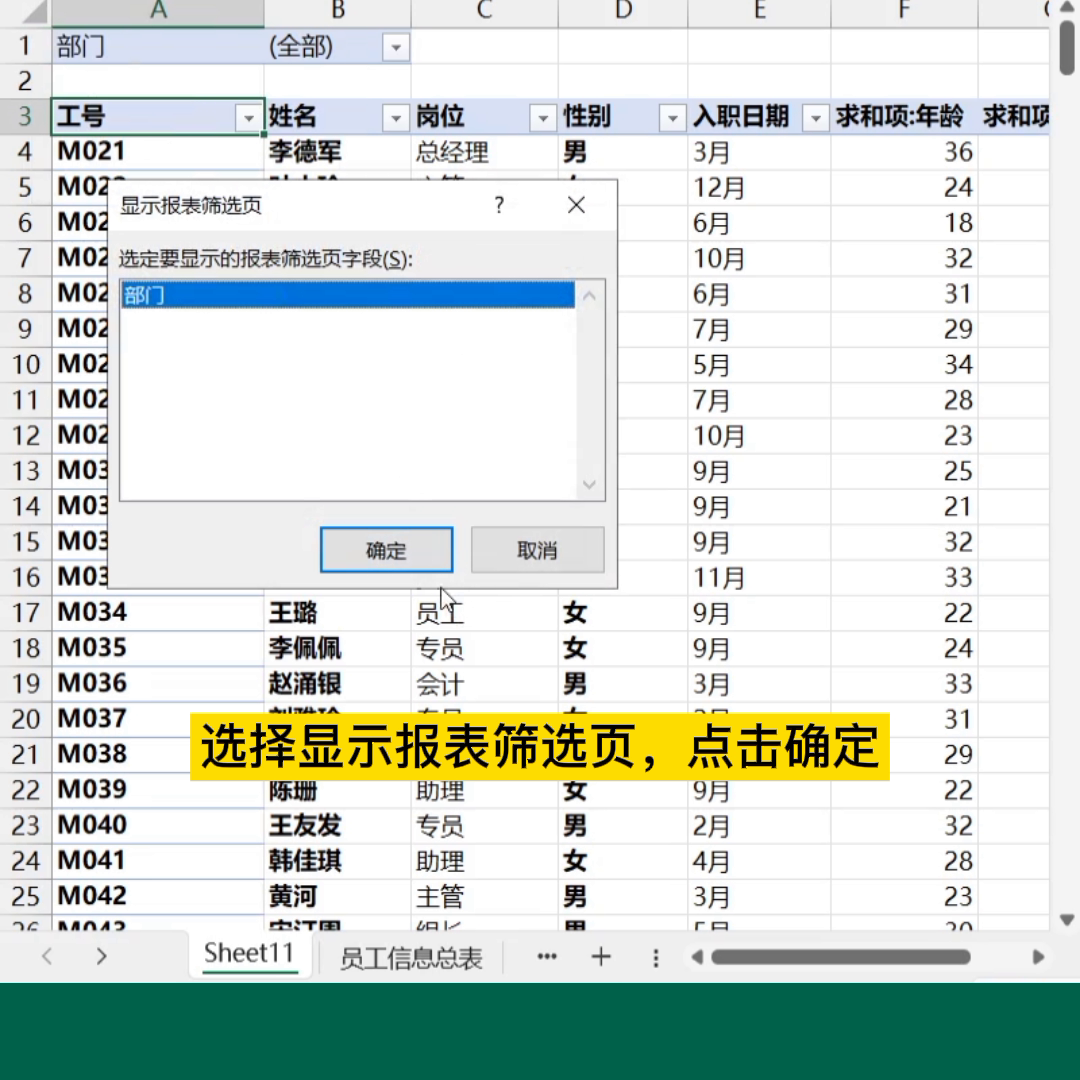Image resolution: width=1080 pixels, height=1080 pixels.
Task: Click the name cell 王友发
Action: [338, 825]
